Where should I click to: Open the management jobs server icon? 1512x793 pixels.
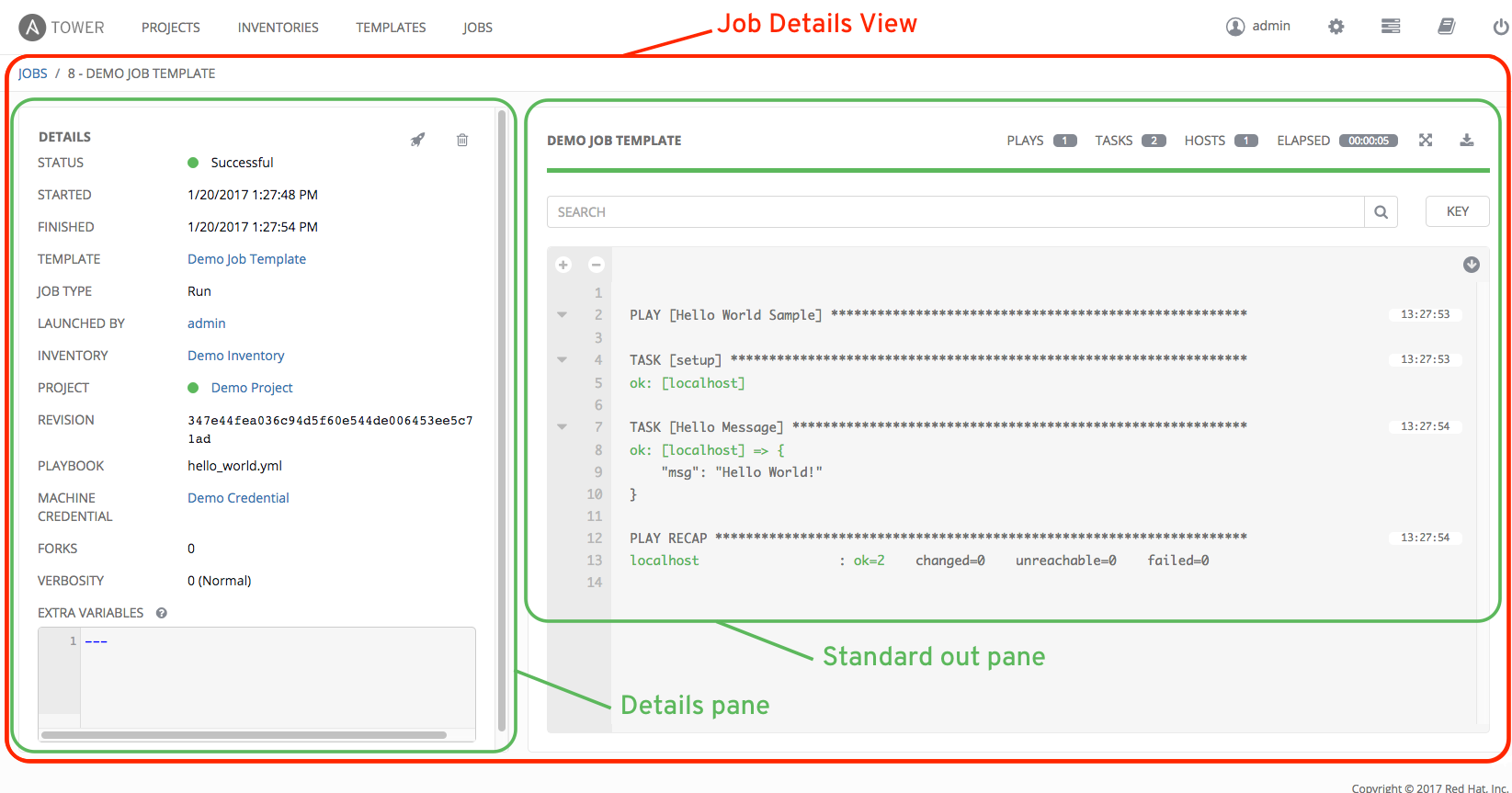(x=1391, y=27)
